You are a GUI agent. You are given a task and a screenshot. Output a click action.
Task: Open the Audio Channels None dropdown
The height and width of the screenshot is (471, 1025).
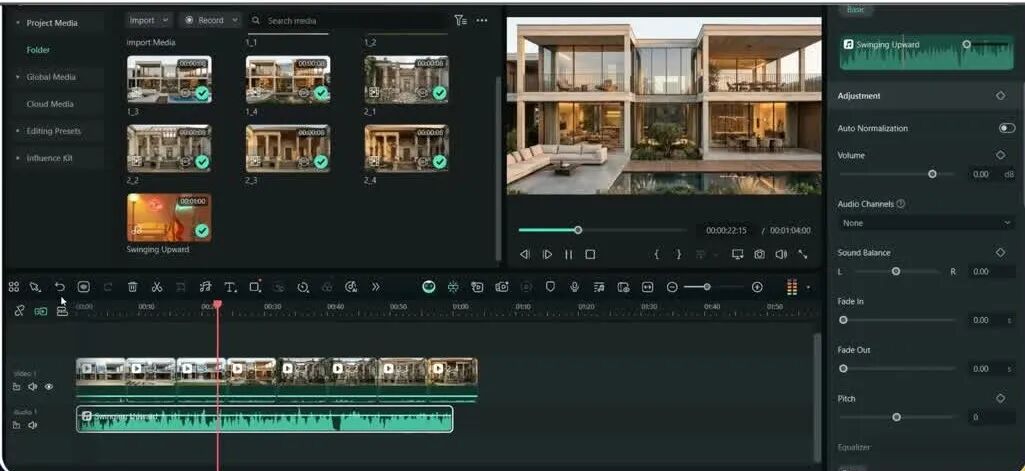pos(926,223)
